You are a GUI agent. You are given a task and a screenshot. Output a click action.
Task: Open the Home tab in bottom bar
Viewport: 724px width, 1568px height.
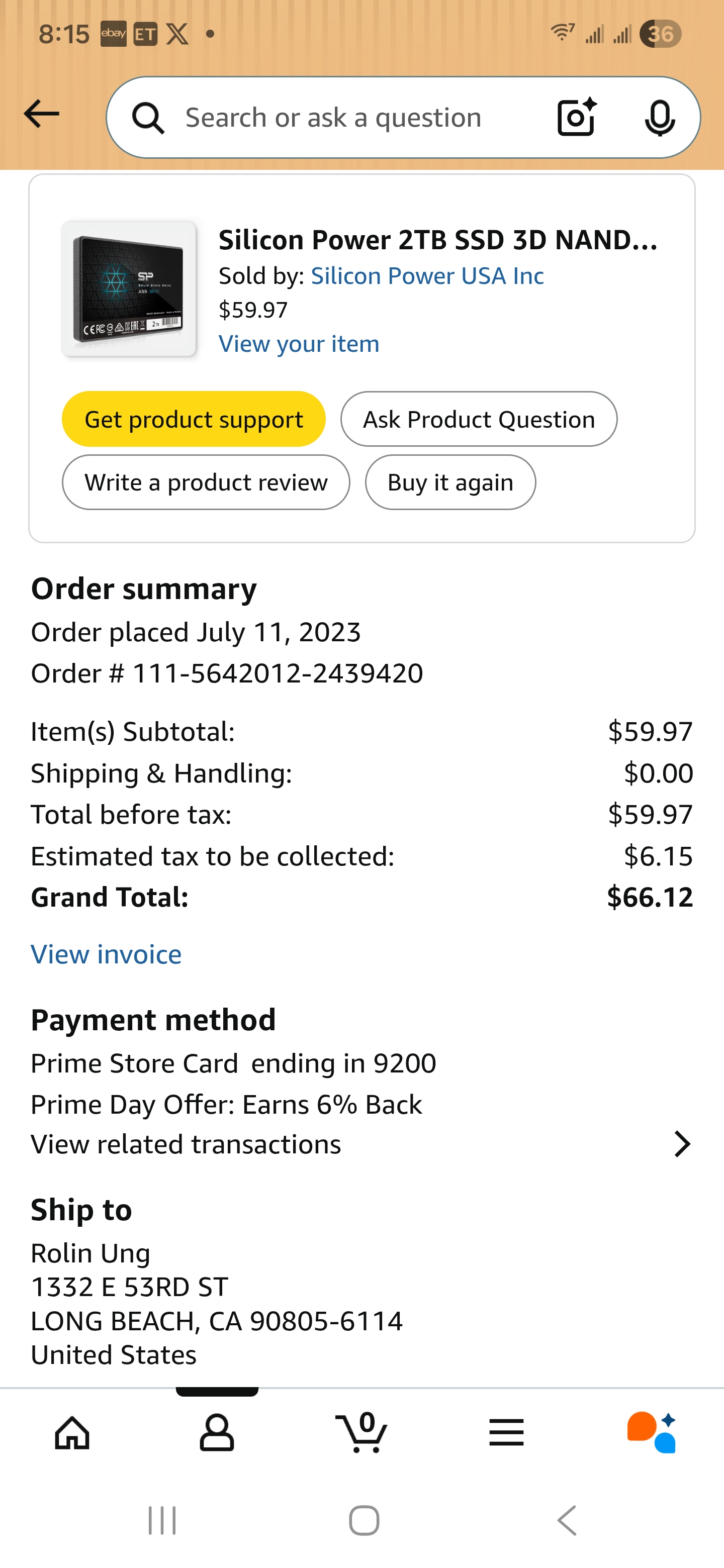(x=72, y=1432)
